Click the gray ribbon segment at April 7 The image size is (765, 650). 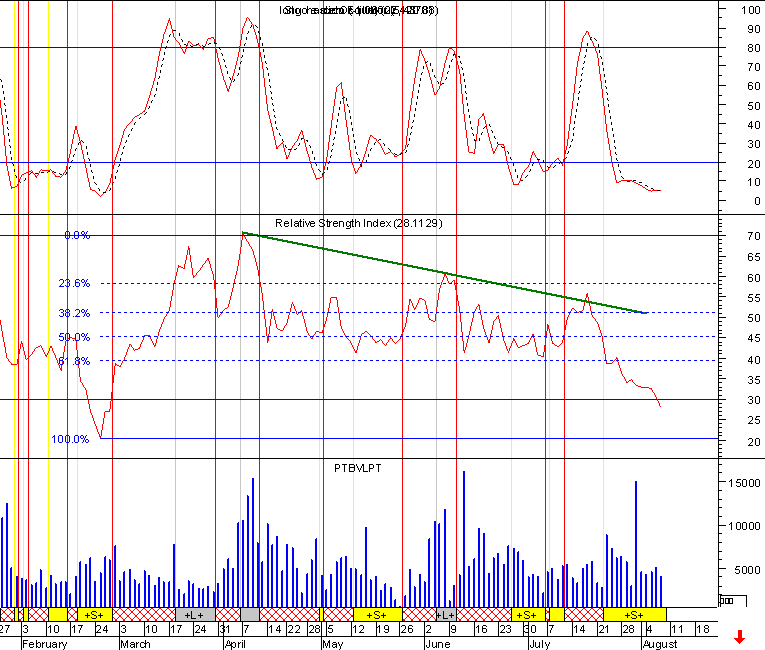pyautogui.click(x=250, y=614)
